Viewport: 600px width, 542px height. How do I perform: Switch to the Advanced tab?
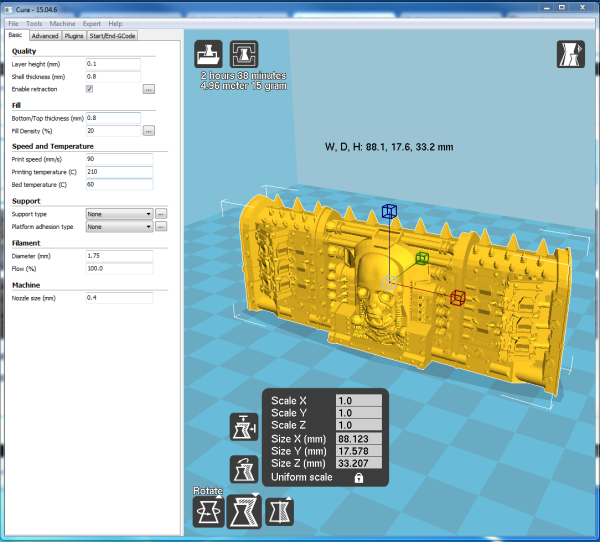[x=45, y=36]
